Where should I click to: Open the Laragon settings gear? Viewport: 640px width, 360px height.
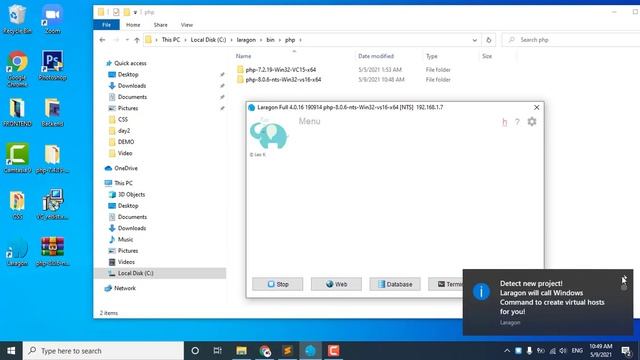pos(531,122)
